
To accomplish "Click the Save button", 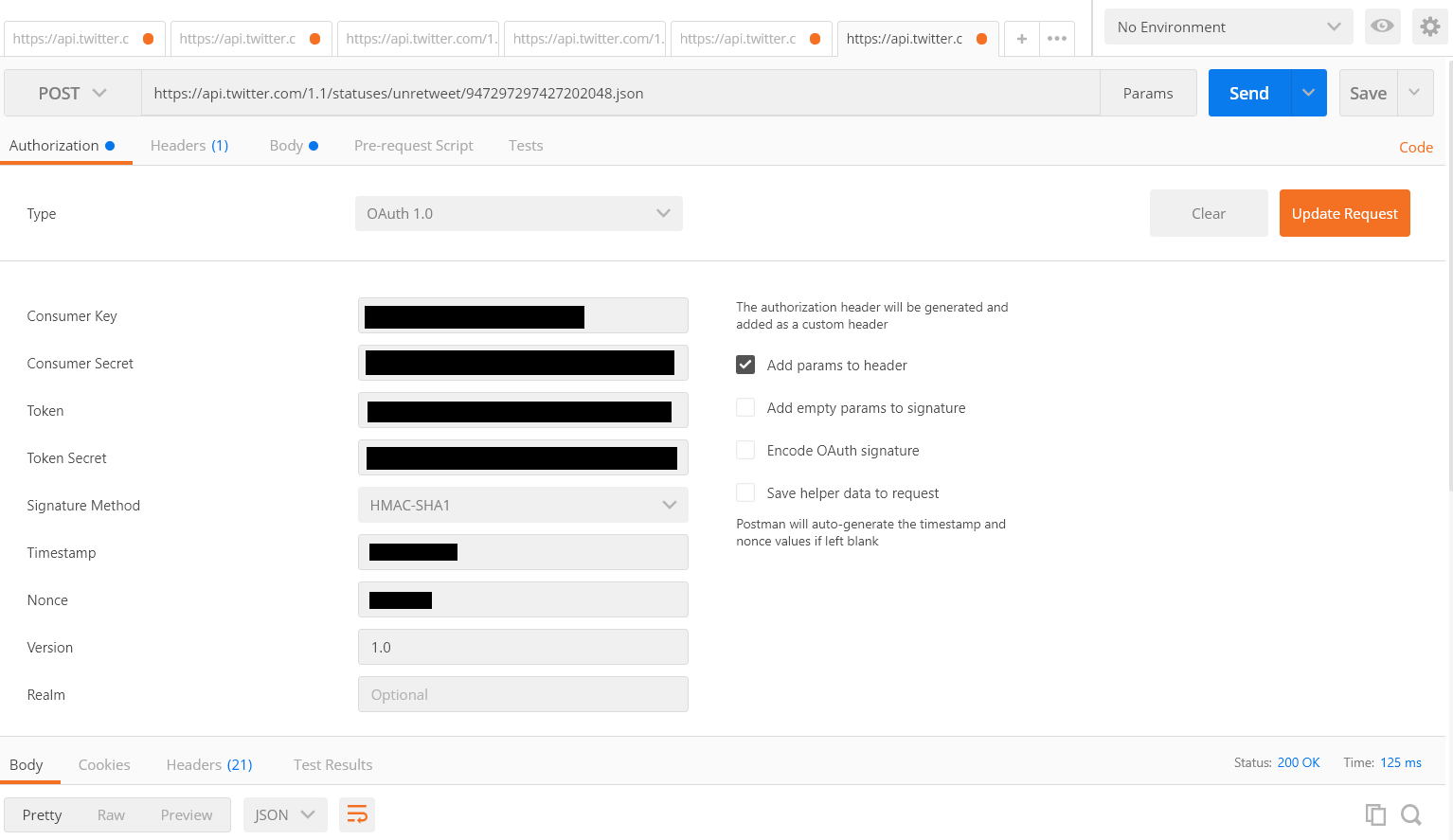I will 1368,93.
